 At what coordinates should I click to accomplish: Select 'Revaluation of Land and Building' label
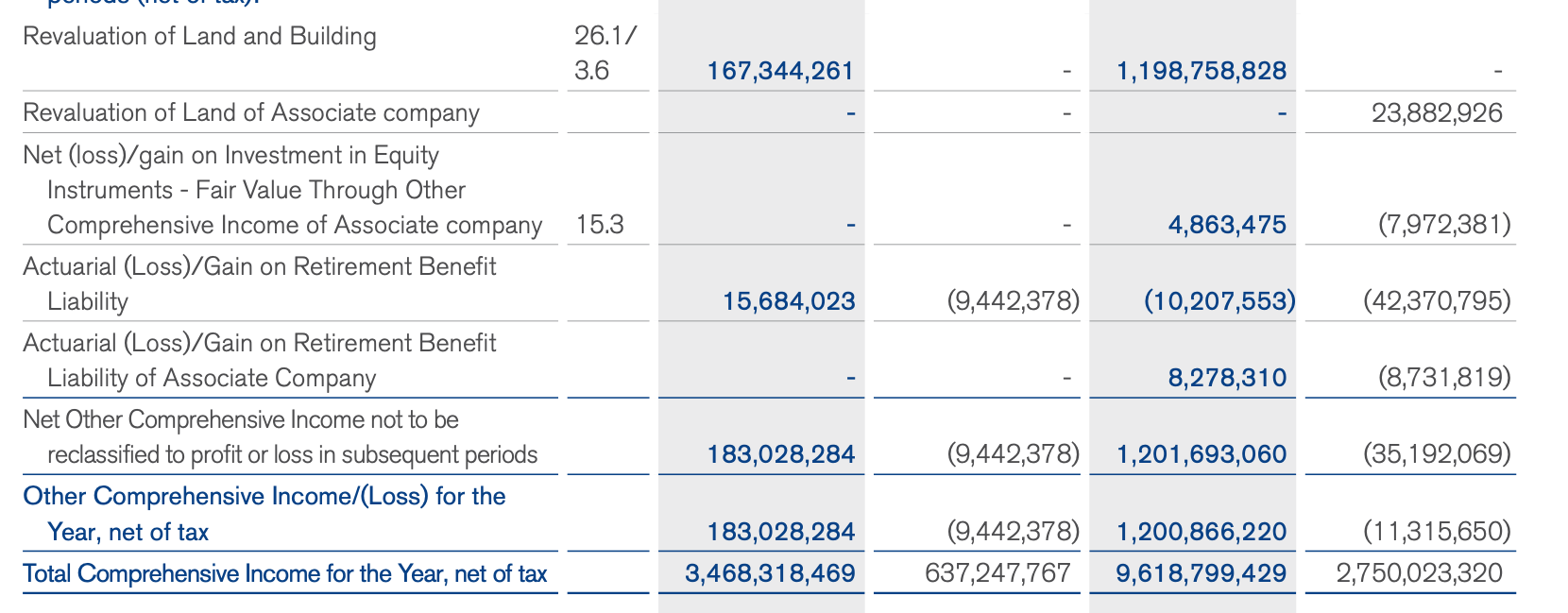coord(199,37)
